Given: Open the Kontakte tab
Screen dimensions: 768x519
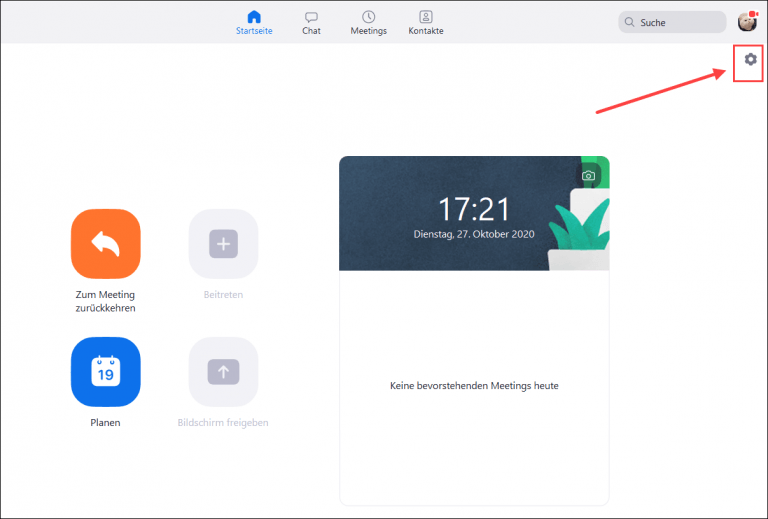Looking at the screenshot, I should click(x=426, y=22).
